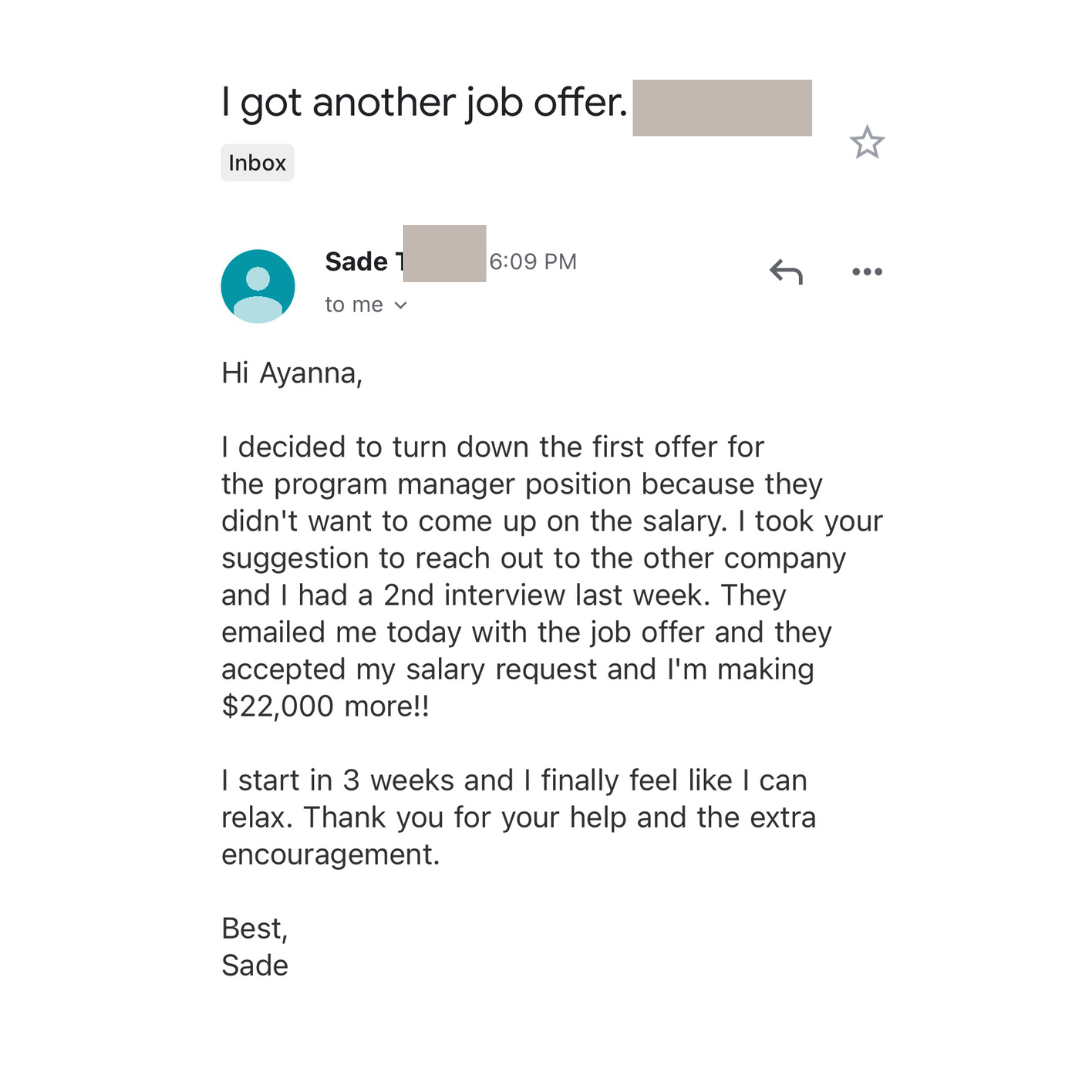Reply to Sade's email

pos(785,271)
